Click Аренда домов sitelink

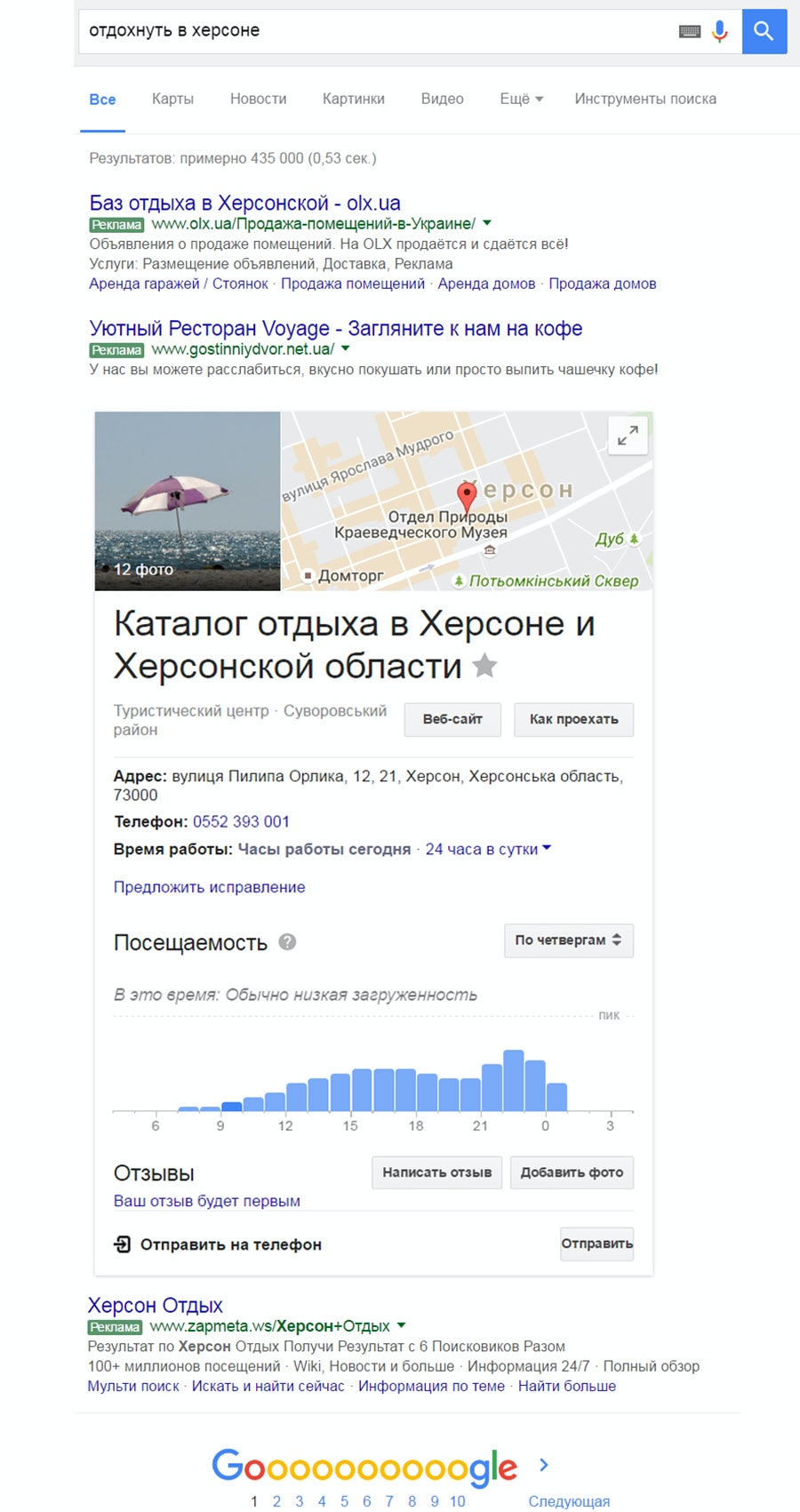tap(486, 284)
